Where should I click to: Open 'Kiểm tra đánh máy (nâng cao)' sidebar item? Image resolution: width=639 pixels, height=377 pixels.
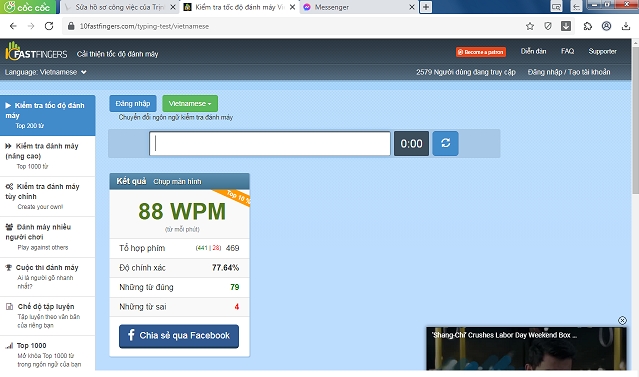[x=48, y=156]
